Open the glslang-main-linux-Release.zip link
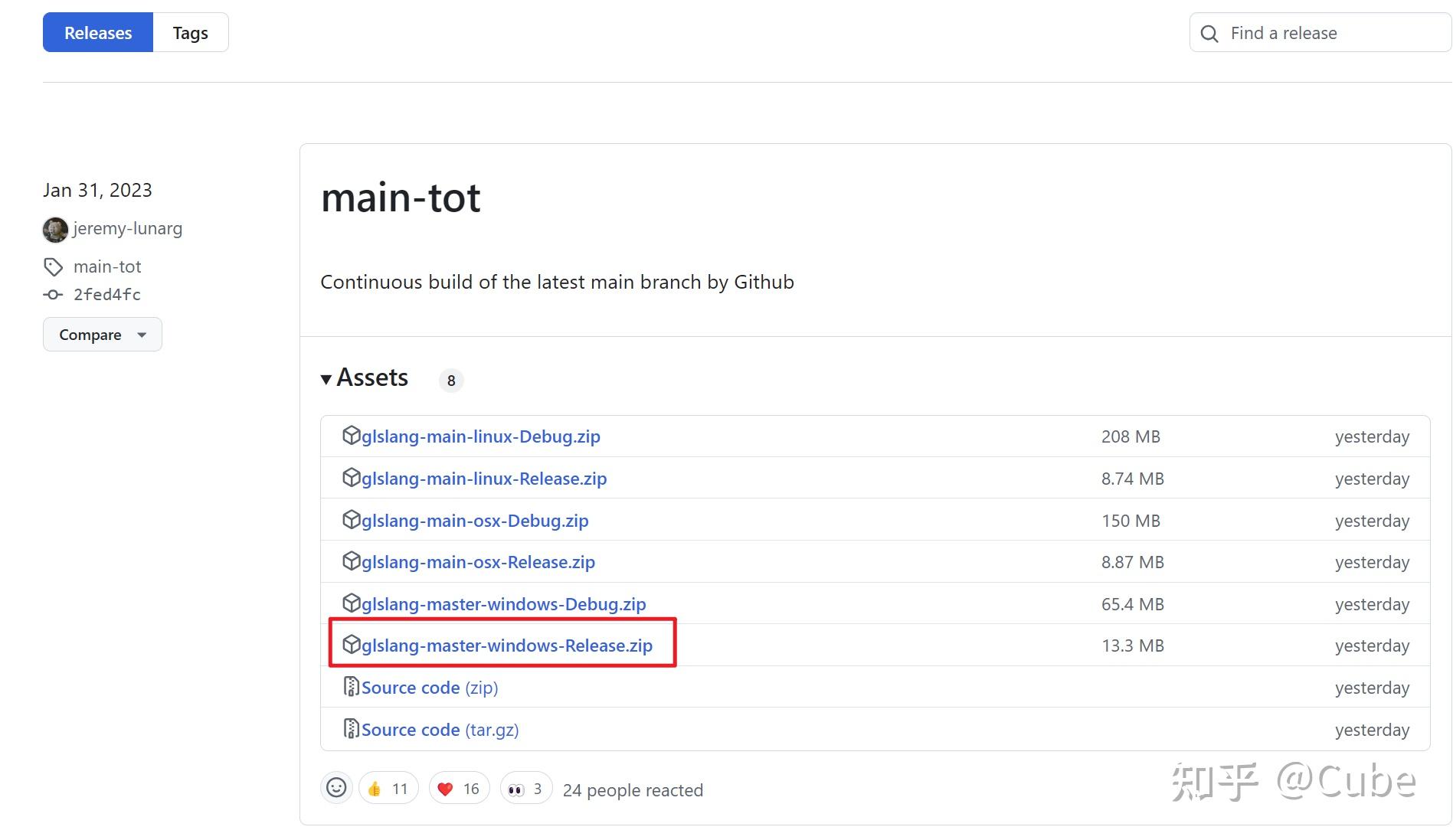 click(x=483, y=479)
